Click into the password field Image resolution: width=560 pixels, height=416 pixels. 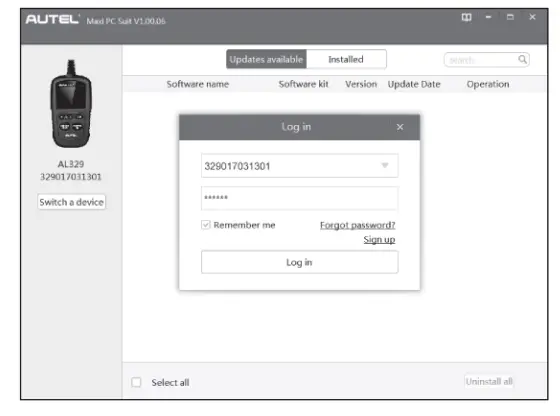pyautogui.click(x=299, y=198)
